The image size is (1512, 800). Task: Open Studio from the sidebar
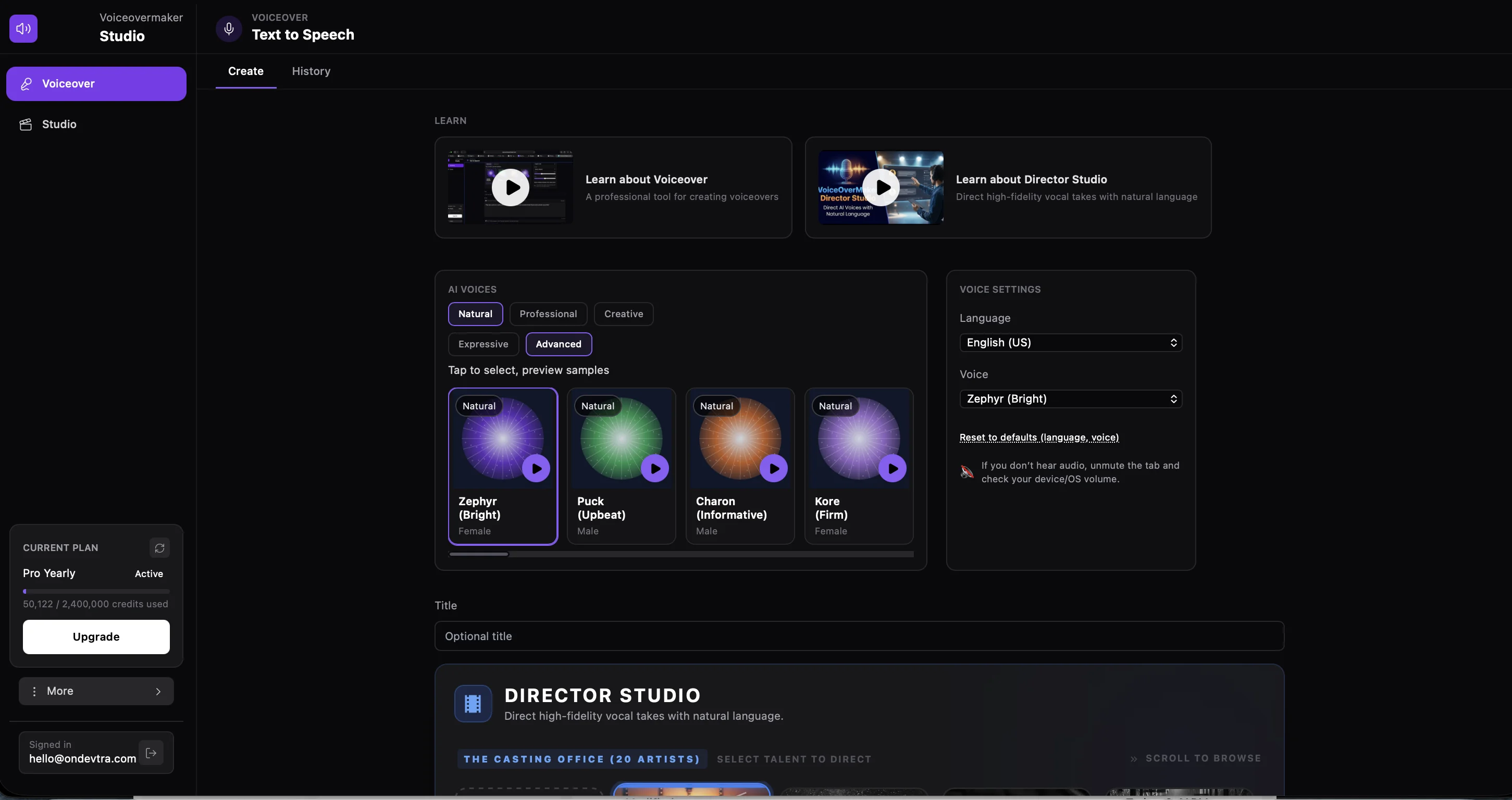(x=59, y=124)
